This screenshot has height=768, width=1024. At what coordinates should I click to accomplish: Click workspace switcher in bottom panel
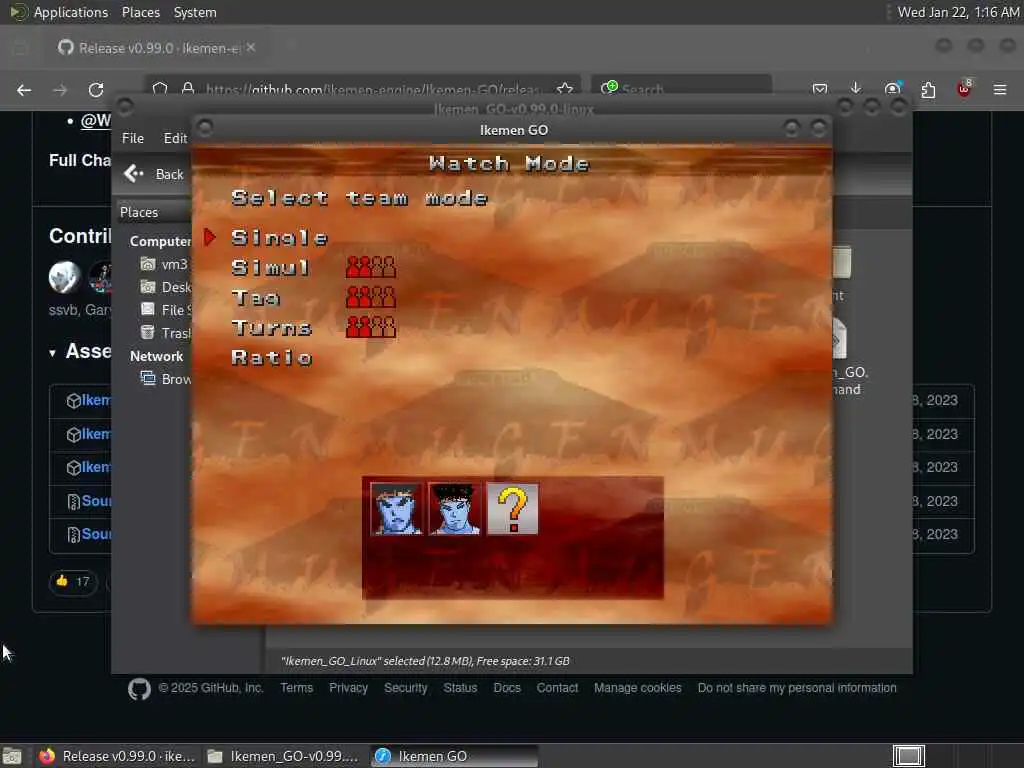908,756
